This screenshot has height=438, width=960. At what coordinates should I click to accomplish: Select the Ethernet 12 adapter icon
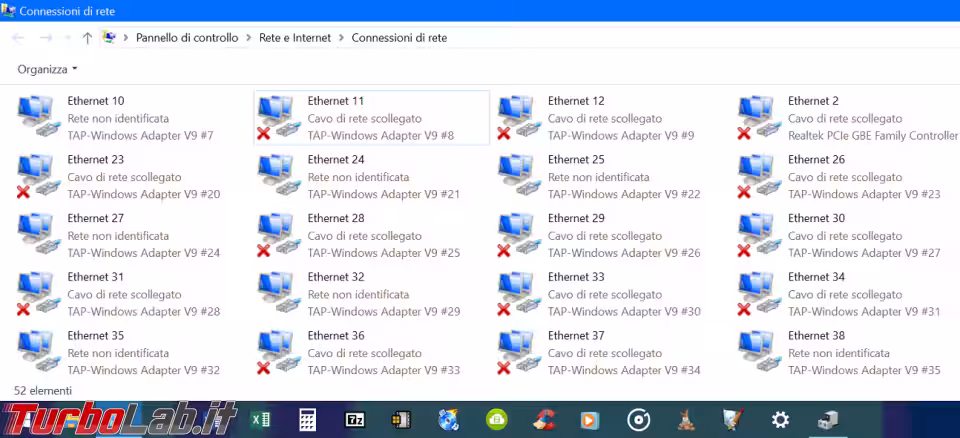pyautogui.click(x=519, y=118)
